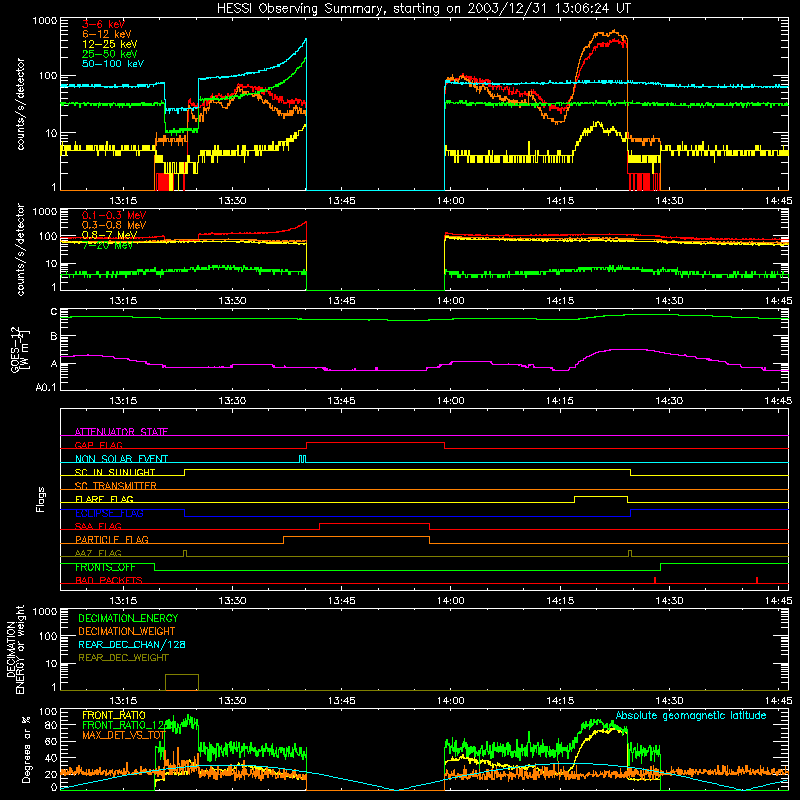Click the 13:45 tick label under flags plot
The height and width of the screenshot is (800, 800).
[341, 601]
